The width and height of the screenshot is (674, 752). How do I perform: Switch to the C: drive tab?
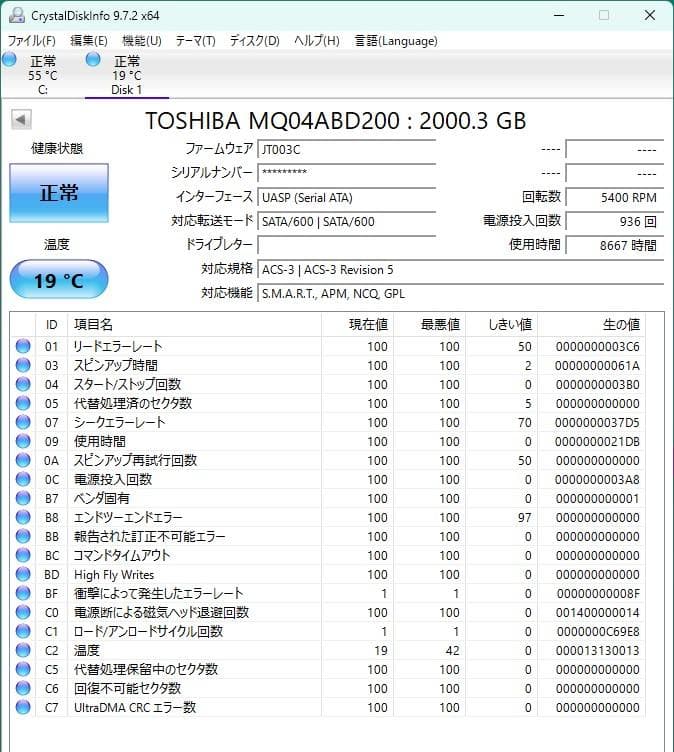42,75
